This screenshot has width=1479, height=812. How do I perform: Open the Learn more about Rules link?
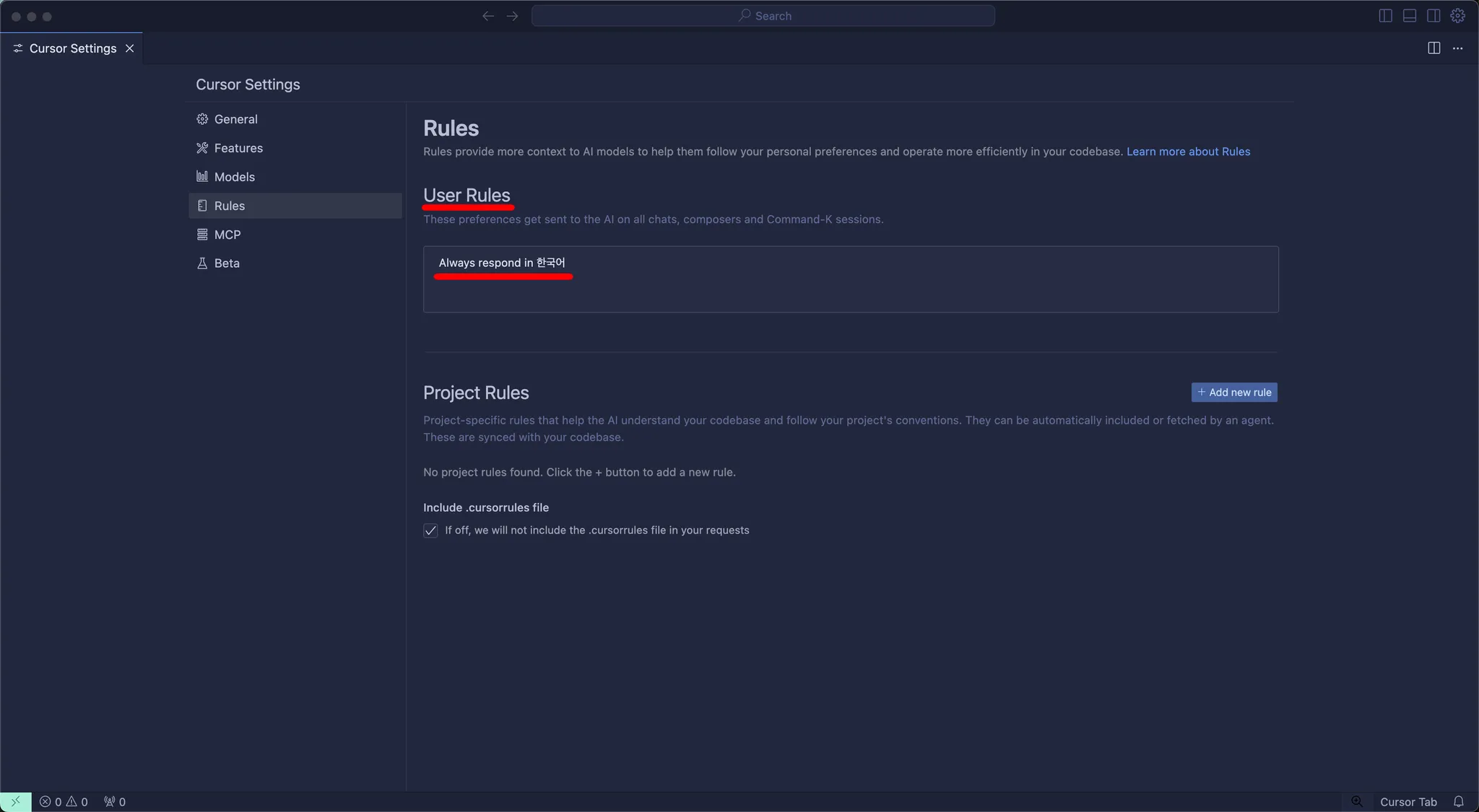1188,152
